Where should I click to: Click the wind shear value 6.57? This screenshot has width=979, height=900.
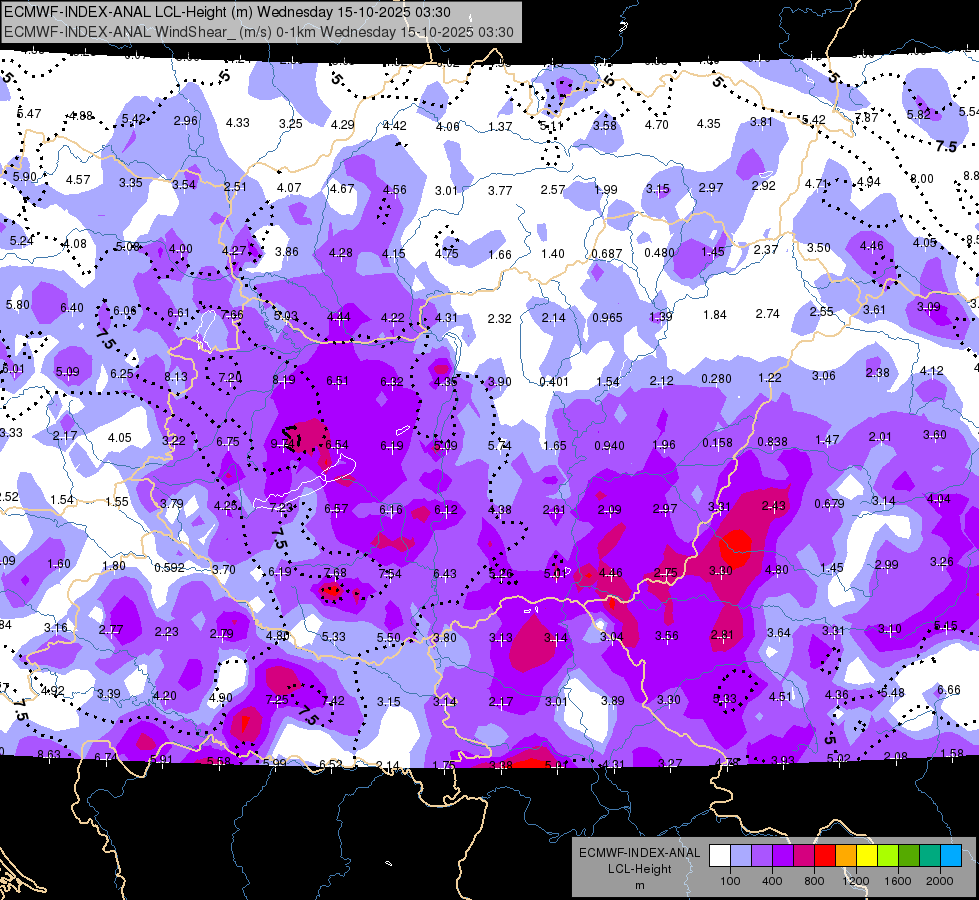pyautogui.click(x=336, y=509)
